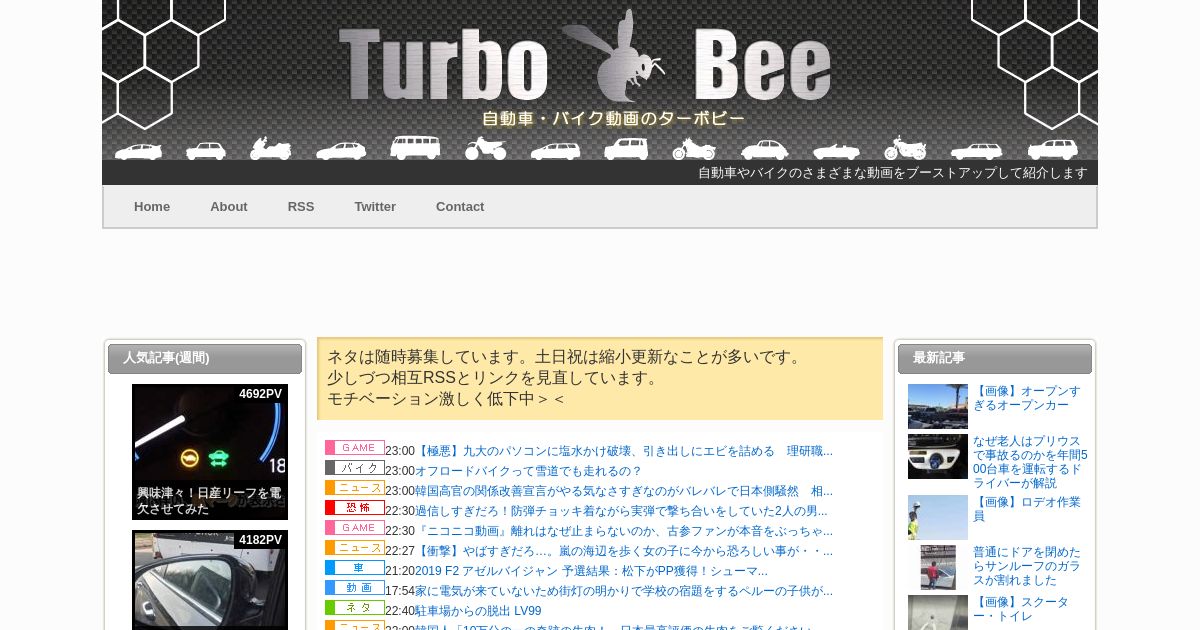Image resolution: width=1200 pixels, height=630 pixels.
Task: Click the 最新記事 sidebar header
Action: point(995,359)
